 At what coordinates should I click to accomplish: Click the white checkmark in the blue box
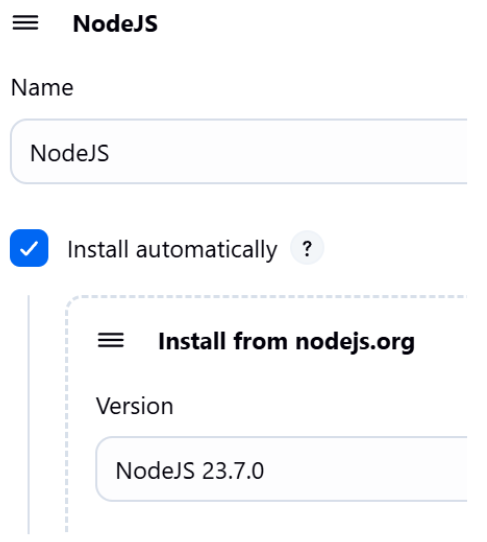[29, 248]
